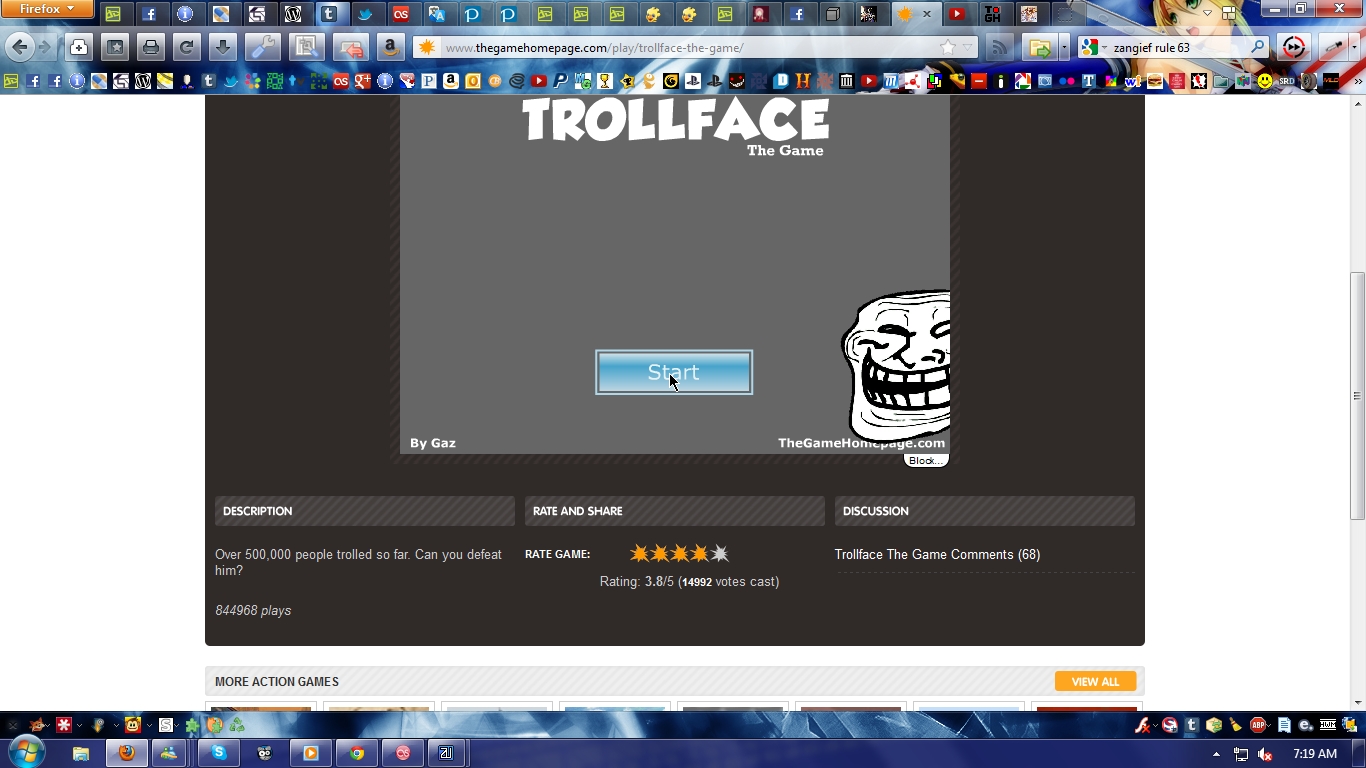Subscribe using the RSS feed icon

(x=999, y=47)
